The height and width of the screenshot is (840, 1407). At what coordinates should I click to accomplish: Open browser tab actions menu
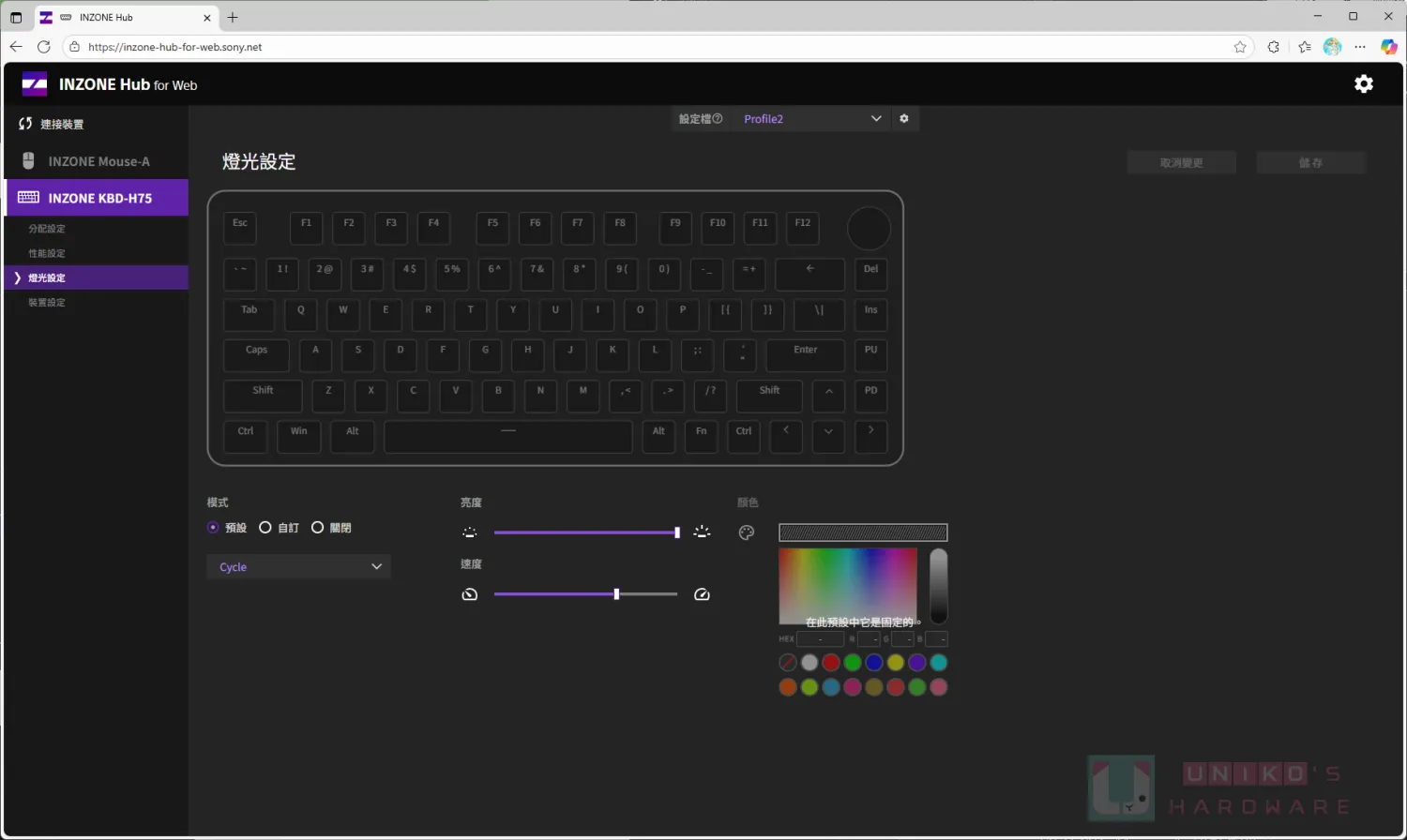coord(16,18)
